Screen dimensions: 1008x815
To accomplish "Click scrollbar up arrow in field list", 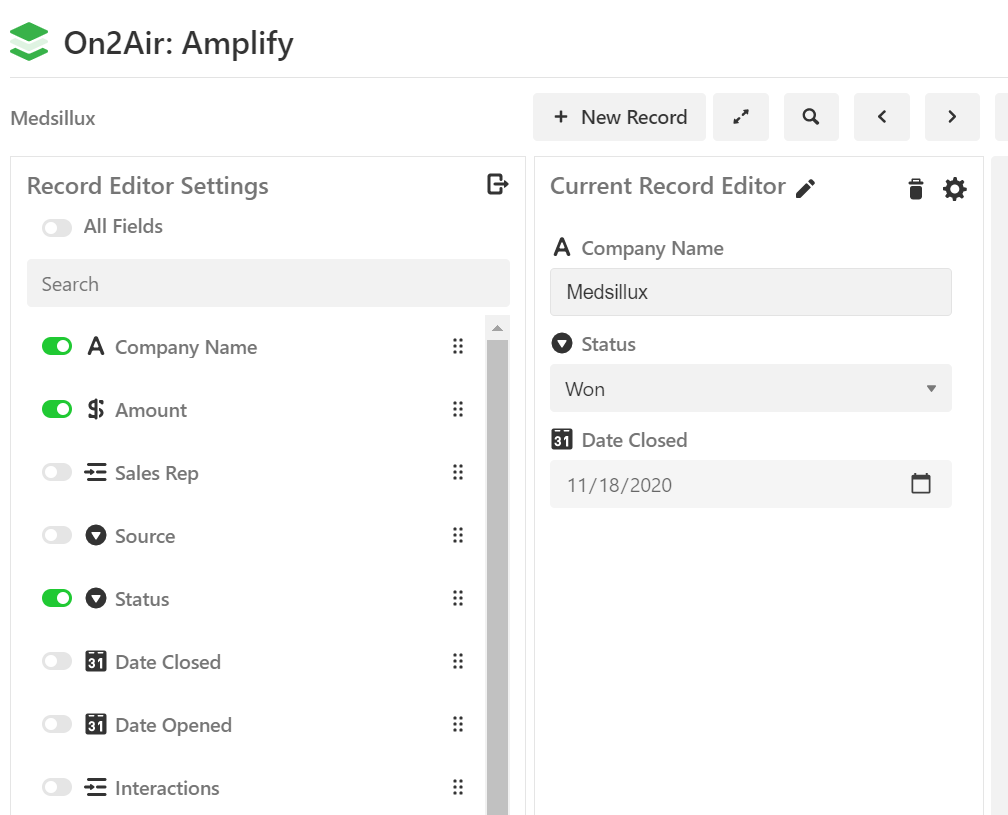I will pos(497,328).
